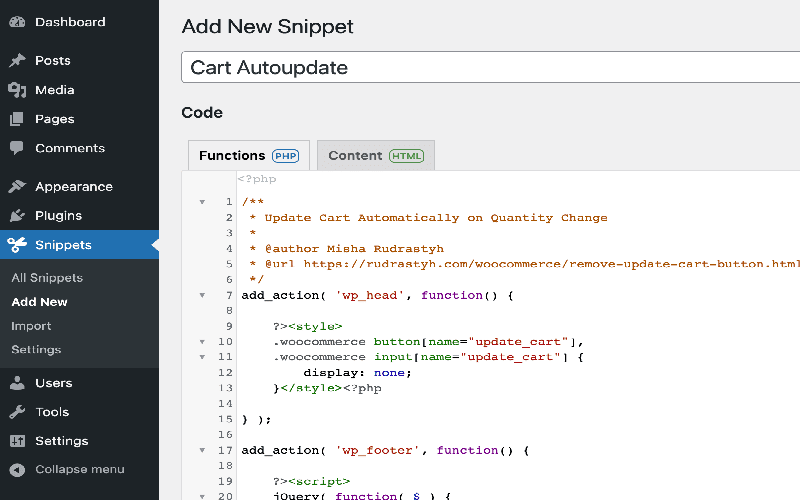Image resolution: width=800 pixels, height=500 pixels.
Task: Open the Snippets Settings submenu link
Action: pyautogui.click(x=36, y=349)
